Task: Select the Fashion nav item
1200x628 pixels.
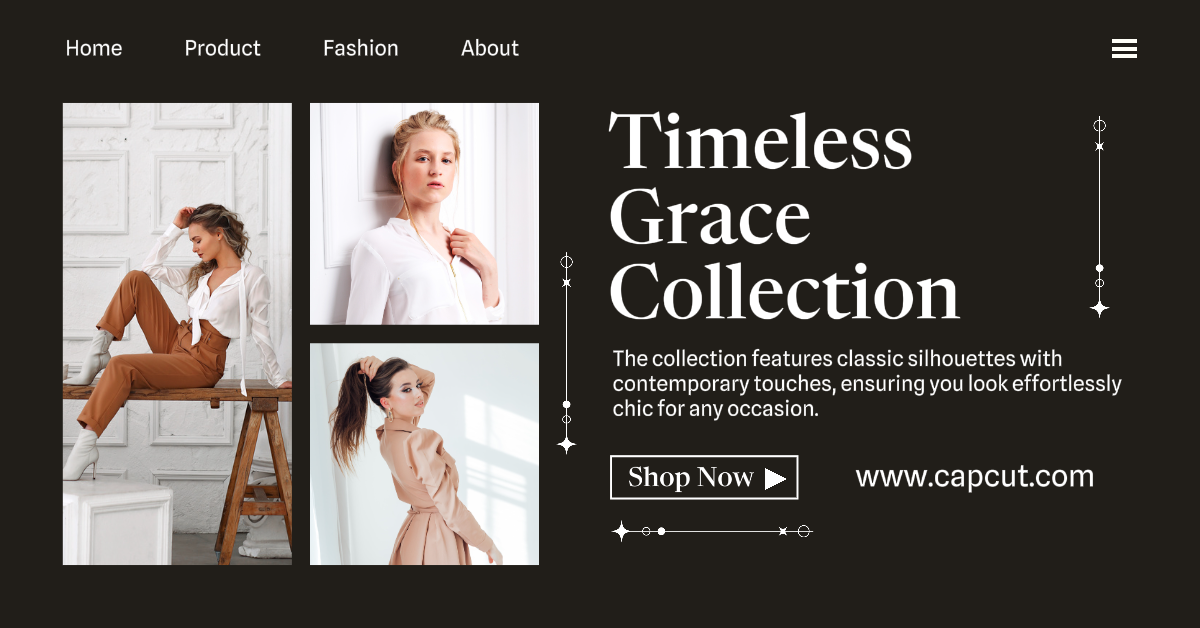Action: tap(361, 48)
